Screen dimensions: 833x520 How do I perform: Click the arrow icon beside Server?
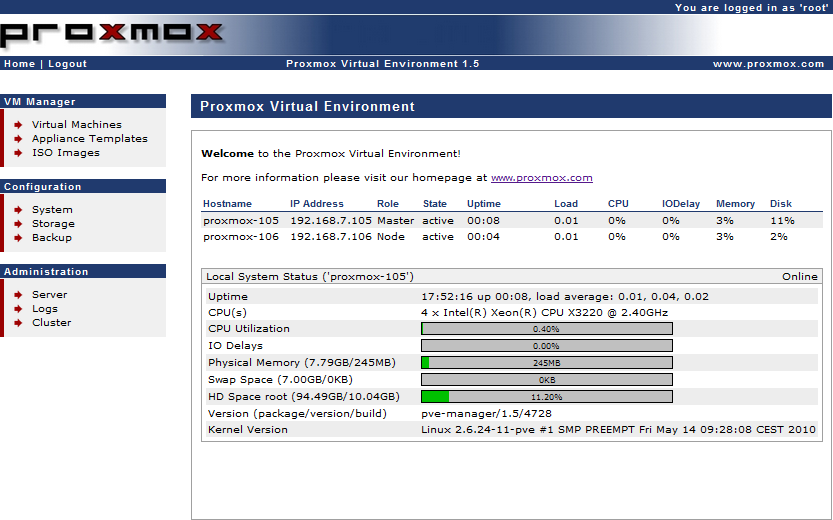pyautogui.click(x=19, y=295)
